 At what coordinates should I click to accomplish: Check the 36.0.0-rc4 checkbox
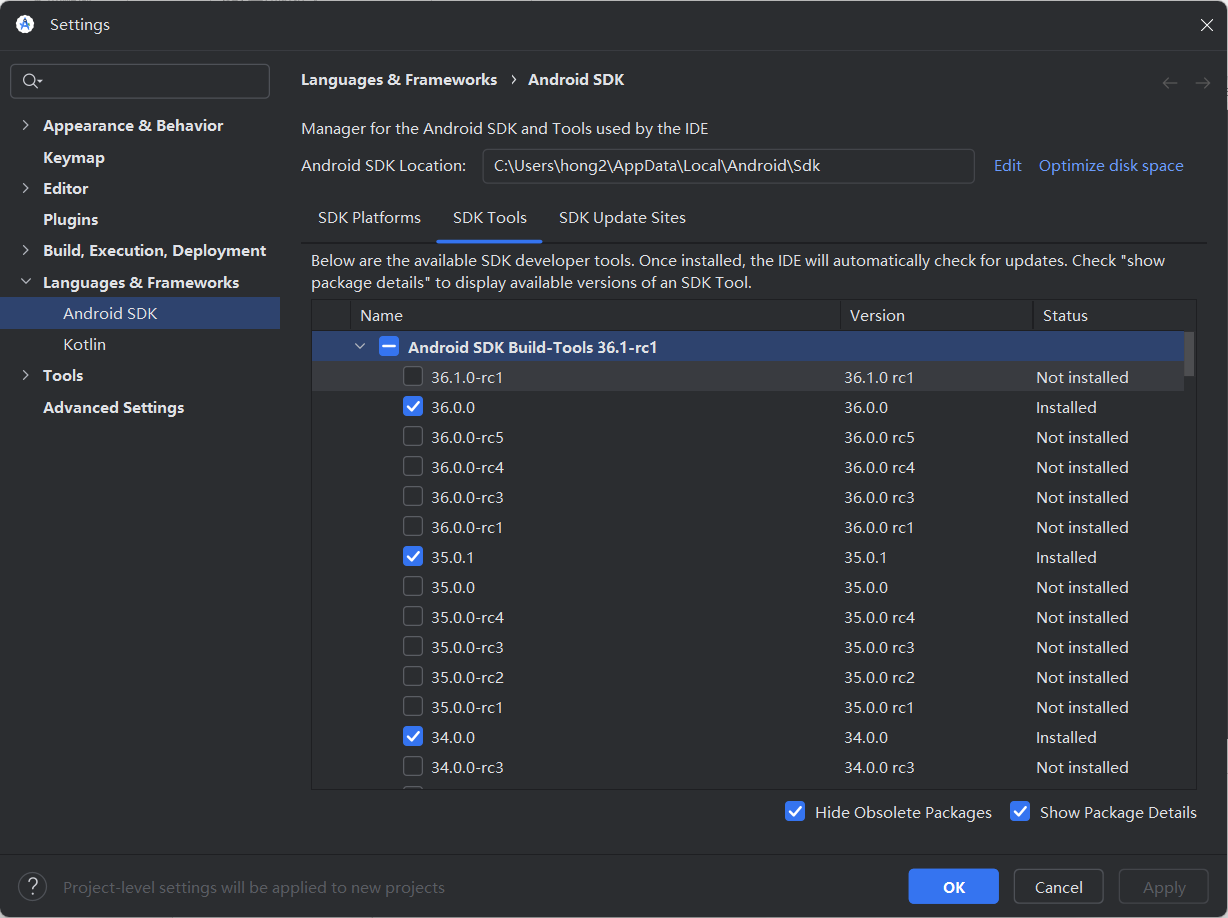pyautogui.click(x=413, y=467)
